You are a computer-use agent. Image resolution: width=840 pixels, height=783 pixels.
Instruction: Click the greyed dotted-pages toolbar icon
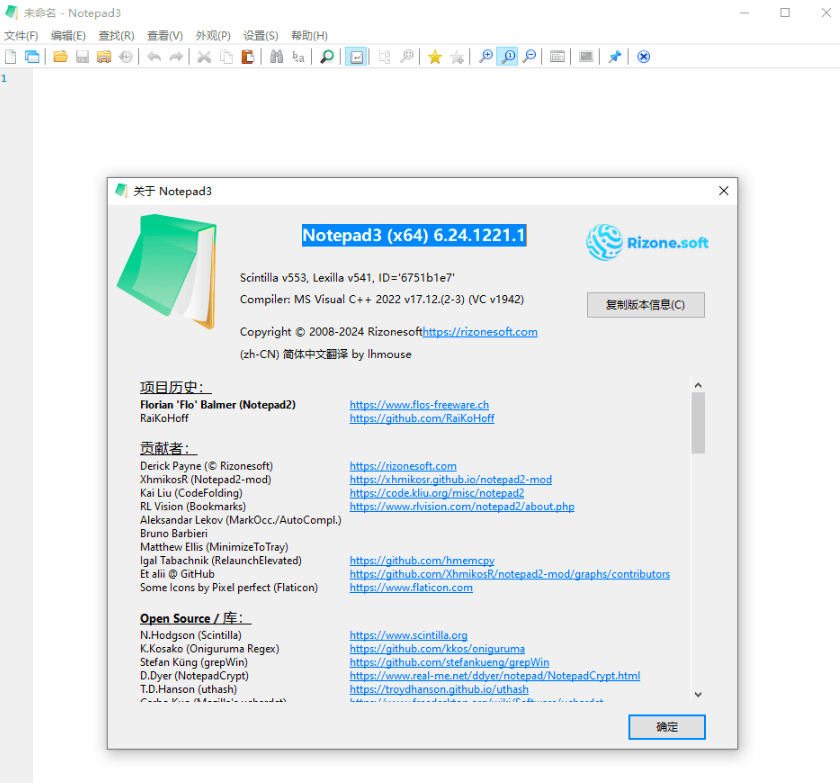385,57
